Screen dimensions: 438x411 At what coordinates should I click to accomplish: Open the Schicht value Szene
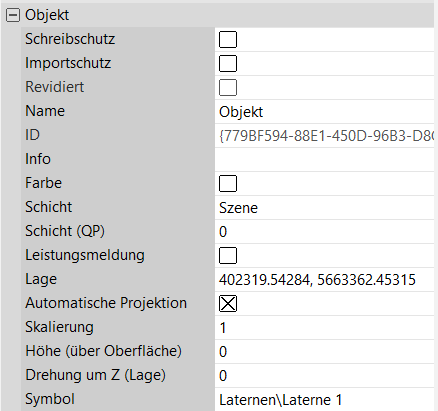point(324,208)
